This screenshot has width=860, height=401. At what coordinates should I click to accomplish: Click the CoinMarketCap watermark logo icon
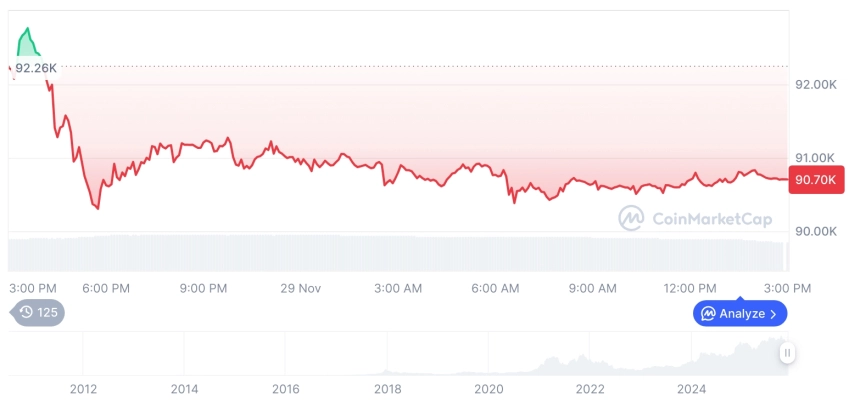[630, 218]
